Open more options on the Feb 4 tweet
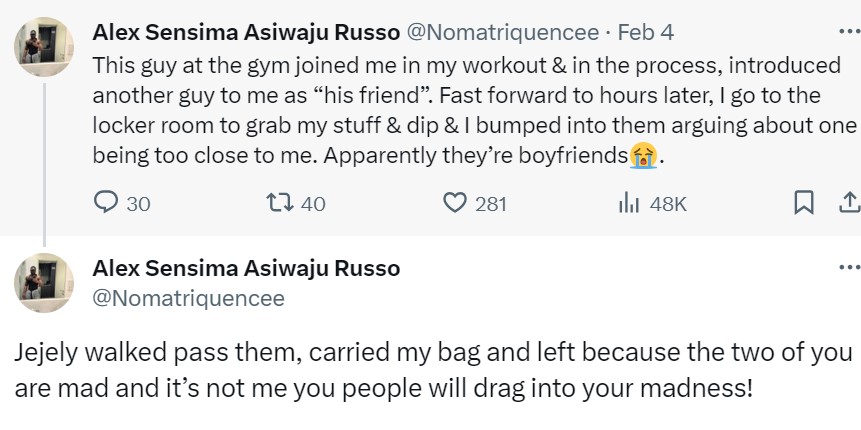Viewport: 861px width, 430px height. (x=849, y=31)
